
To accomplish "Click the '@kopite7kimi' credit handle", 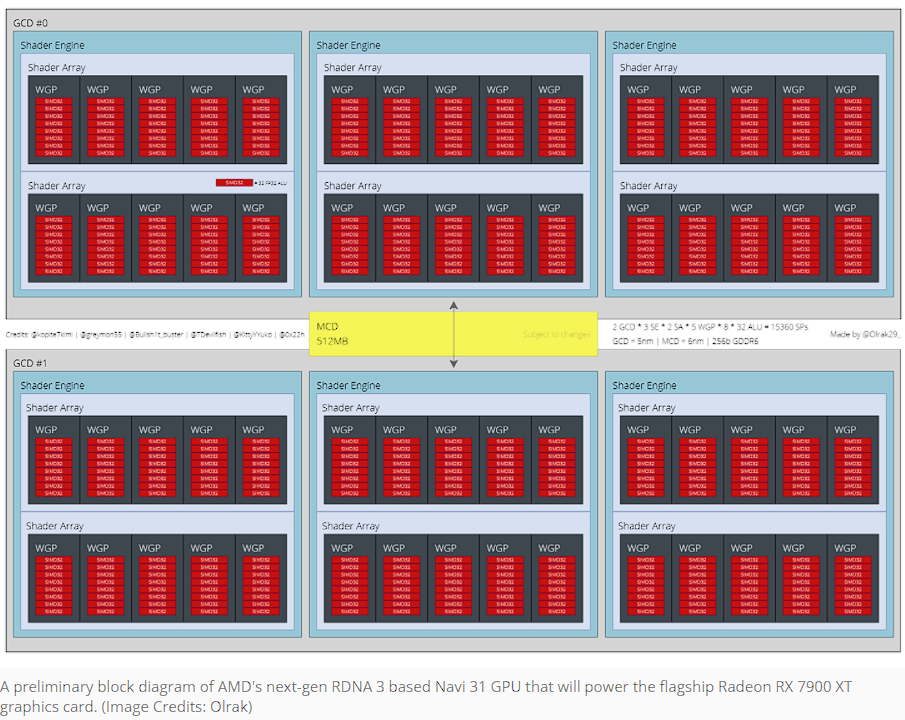I will (x=52, y=334).
